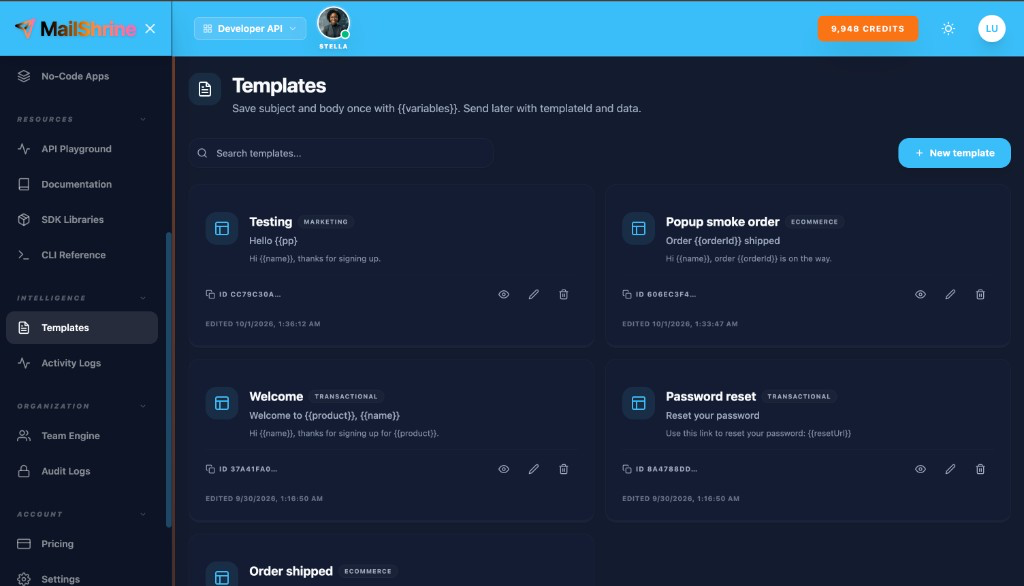Click the Templates page header document icon
This screenshot has height=586, width=1024.
pyautogui.click(x=205, y=89)
